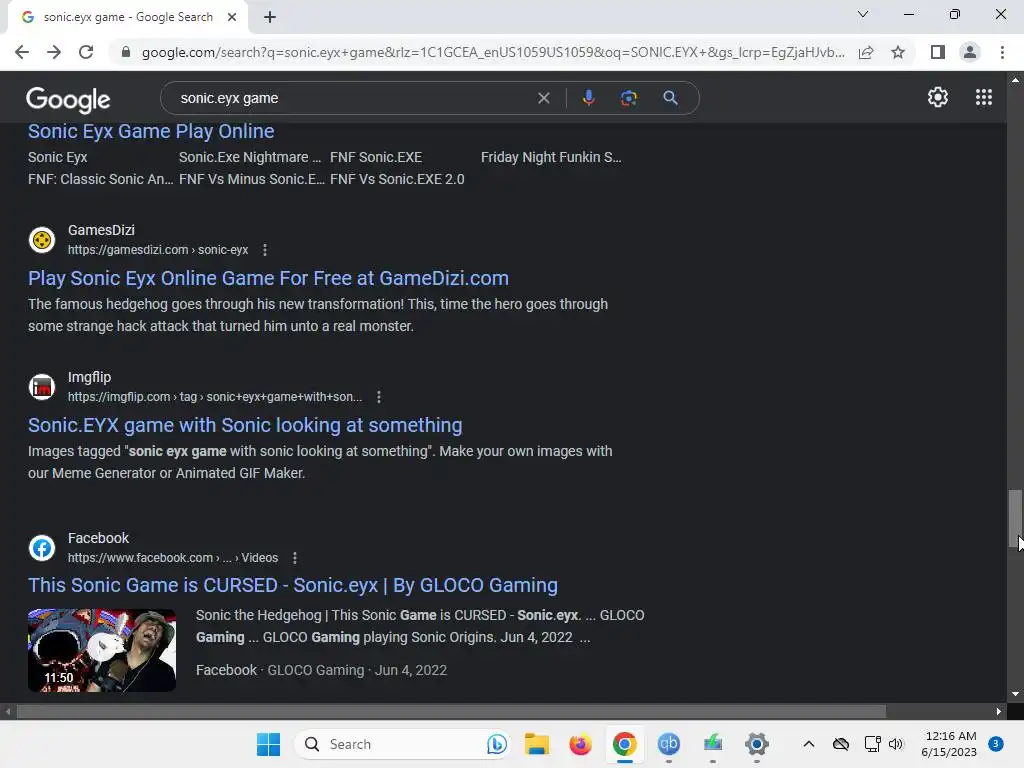The image size is (1024, 768).
Task: Open File Explorer from taskbar
Action: coord(537,744)
